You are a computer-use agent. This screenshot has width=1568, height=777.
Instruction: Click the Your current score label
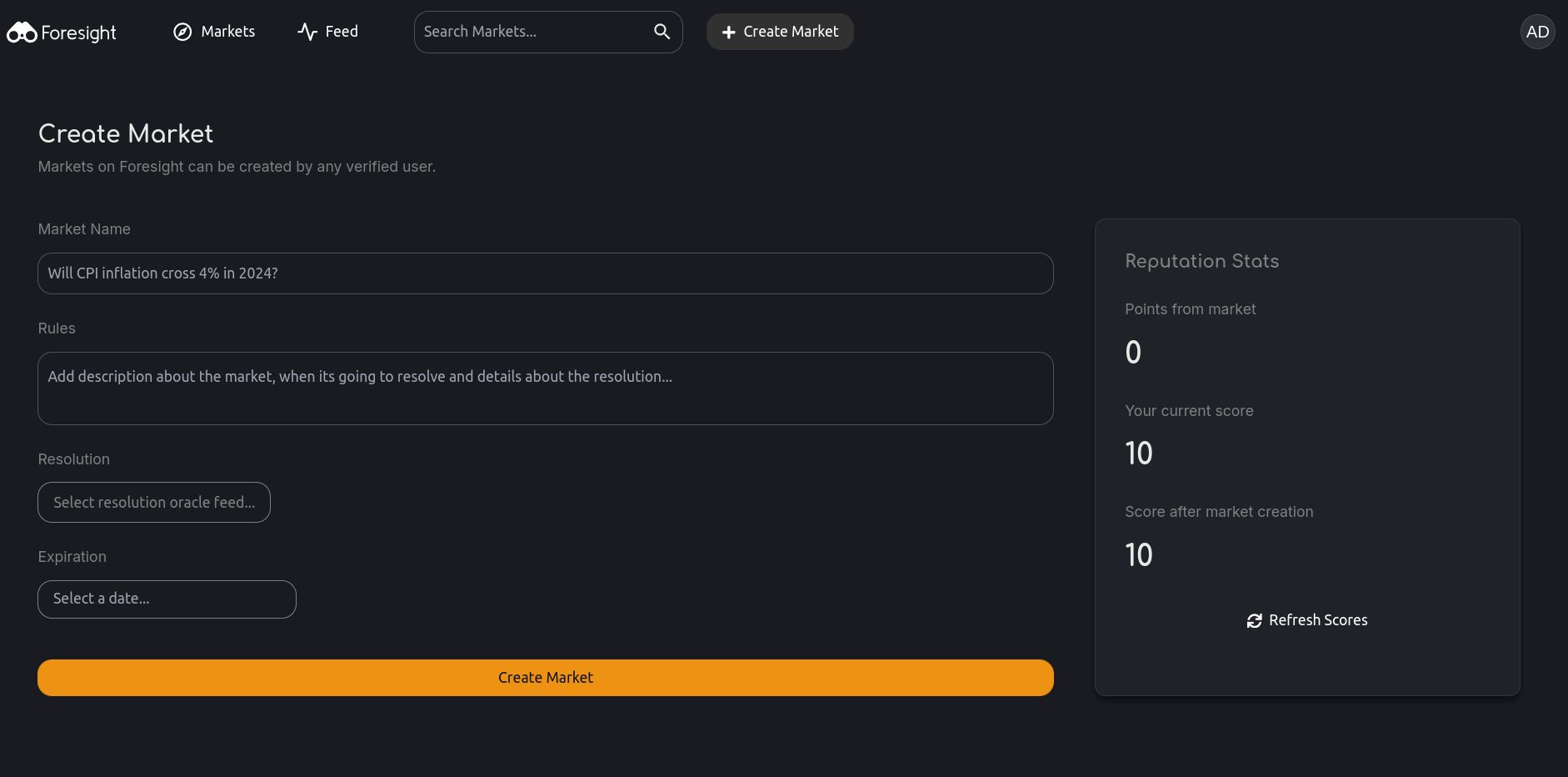click(x=1189, y=411)
